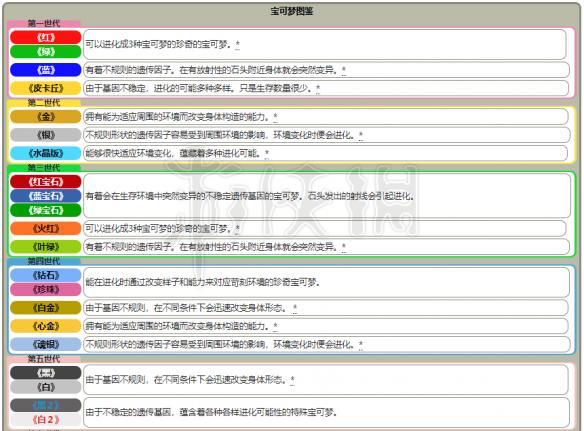Image resolution: width=584 pixels, height=431 pixels.
Task: Click the asterisk note after the 白金 entry
Action: coord(295,308)
